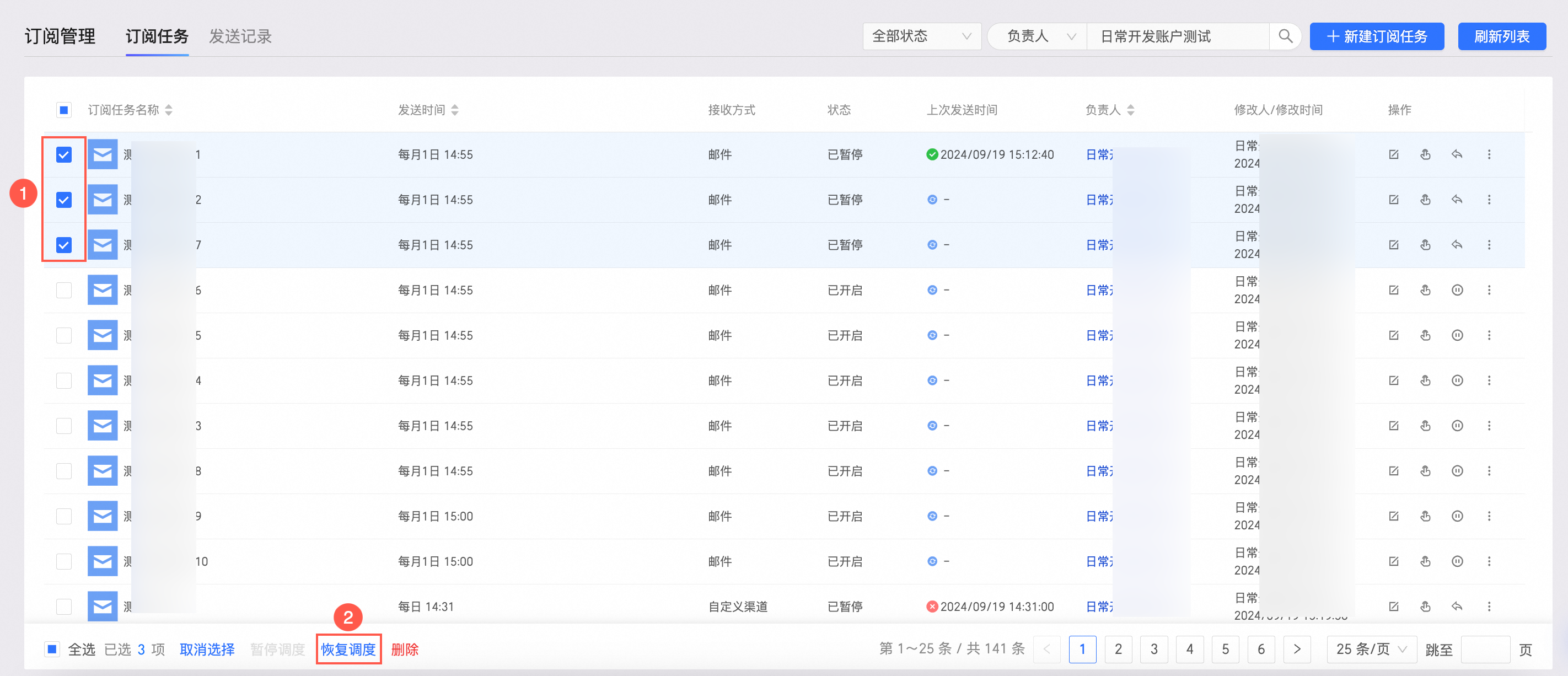Go to page 3 in pagination
1568x676 pixels.
(x=1153, y=649)
